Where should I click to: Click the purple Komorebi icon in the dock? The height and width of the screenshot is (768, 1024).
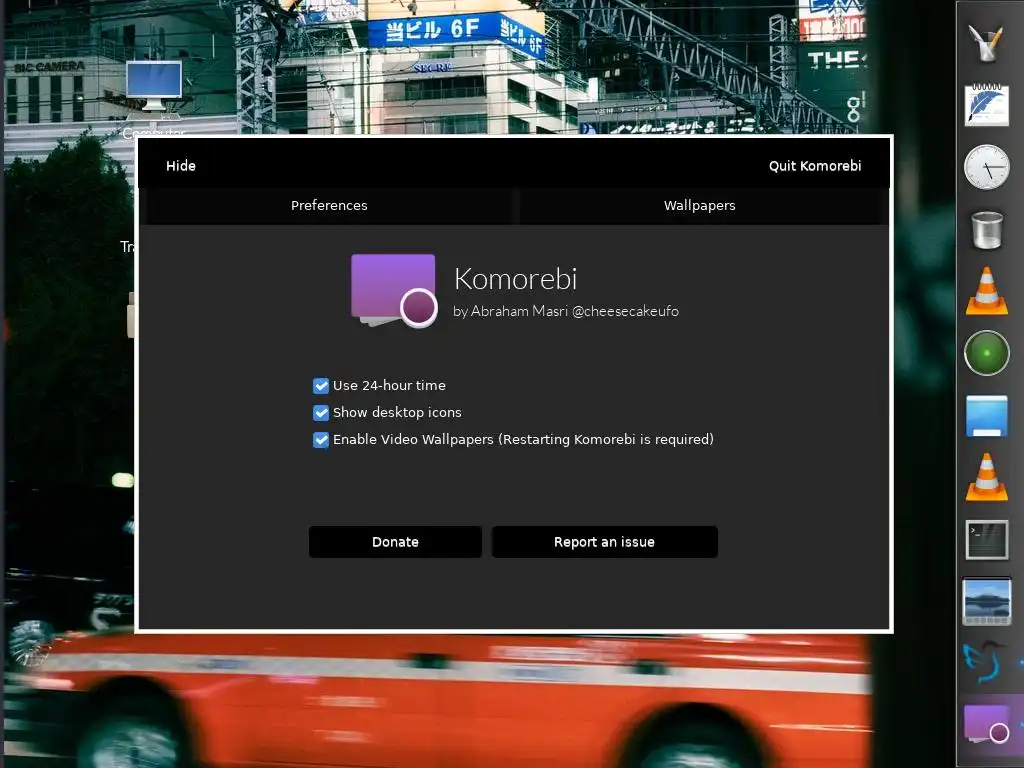[987, 723]
